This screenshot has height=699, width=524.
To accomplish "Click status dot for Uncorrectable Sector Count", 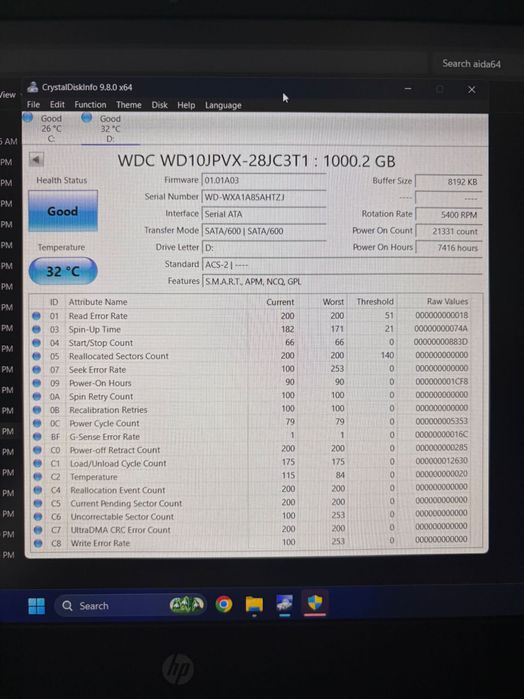I will pyautogui.click(x=38, y=517).
